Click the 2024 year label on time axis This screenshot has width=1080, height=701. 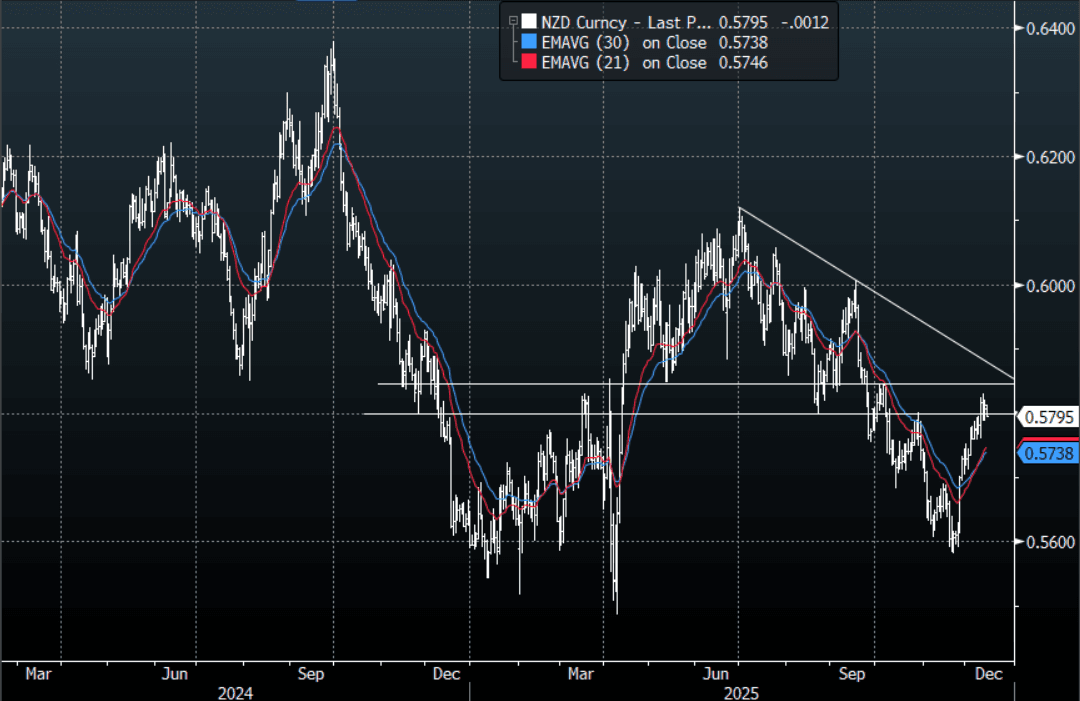pyautogui.click(x=235, y=693)
